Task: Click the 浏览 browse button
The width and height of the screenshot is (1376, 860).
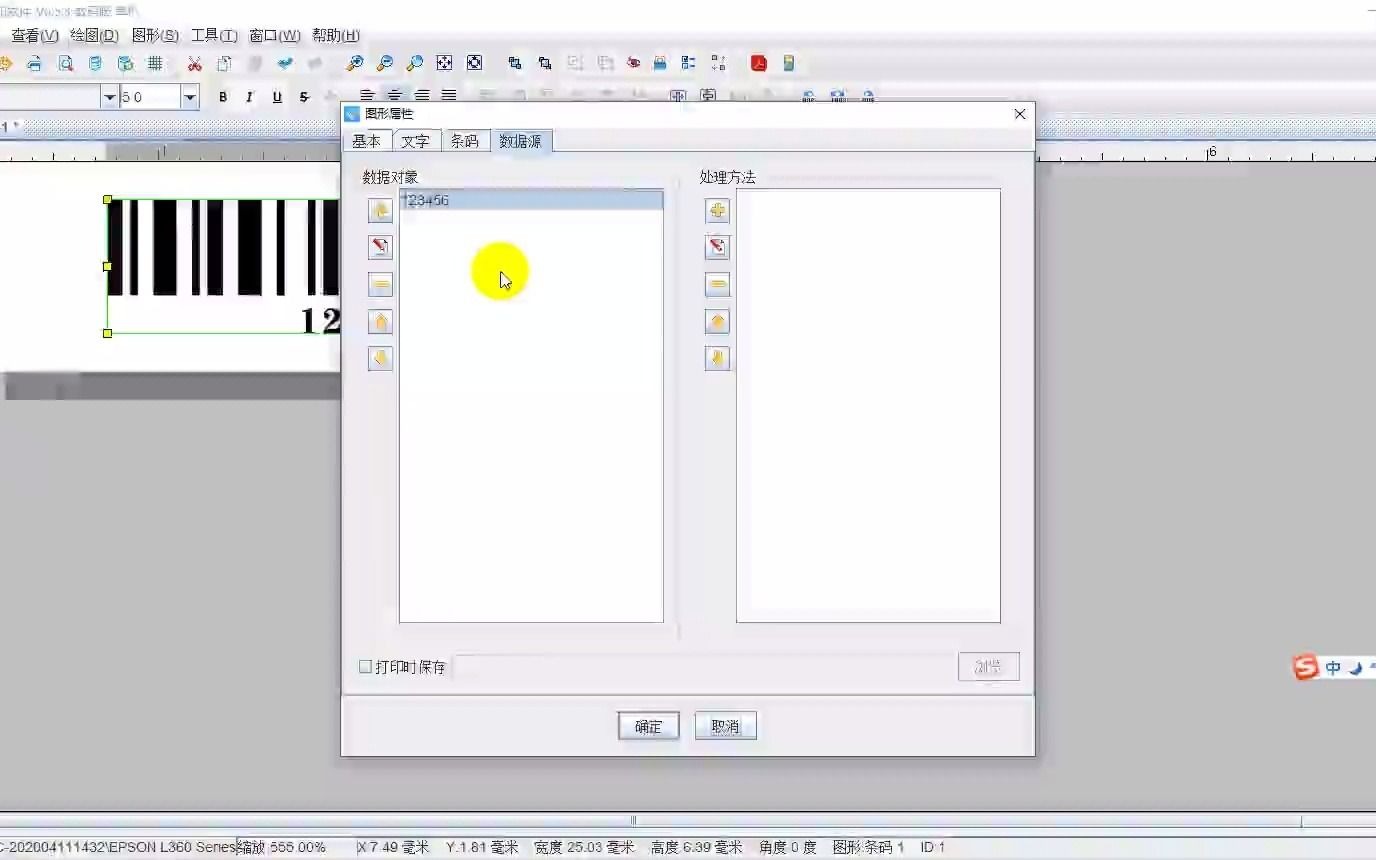Action: click(x=988, y=667)
